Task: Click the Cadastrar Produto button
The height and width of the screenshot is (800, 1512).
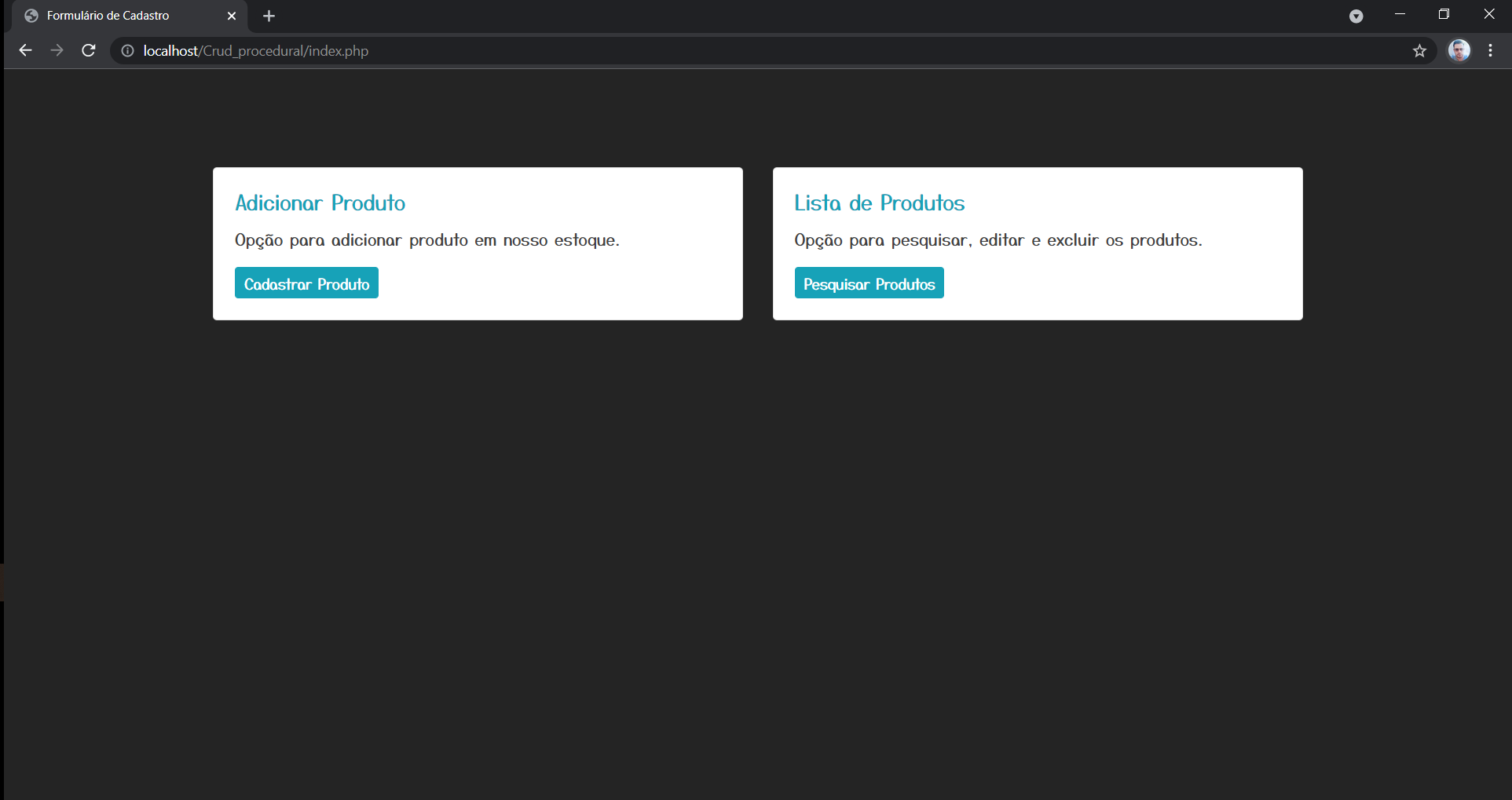Action: (x=306, y=283)
